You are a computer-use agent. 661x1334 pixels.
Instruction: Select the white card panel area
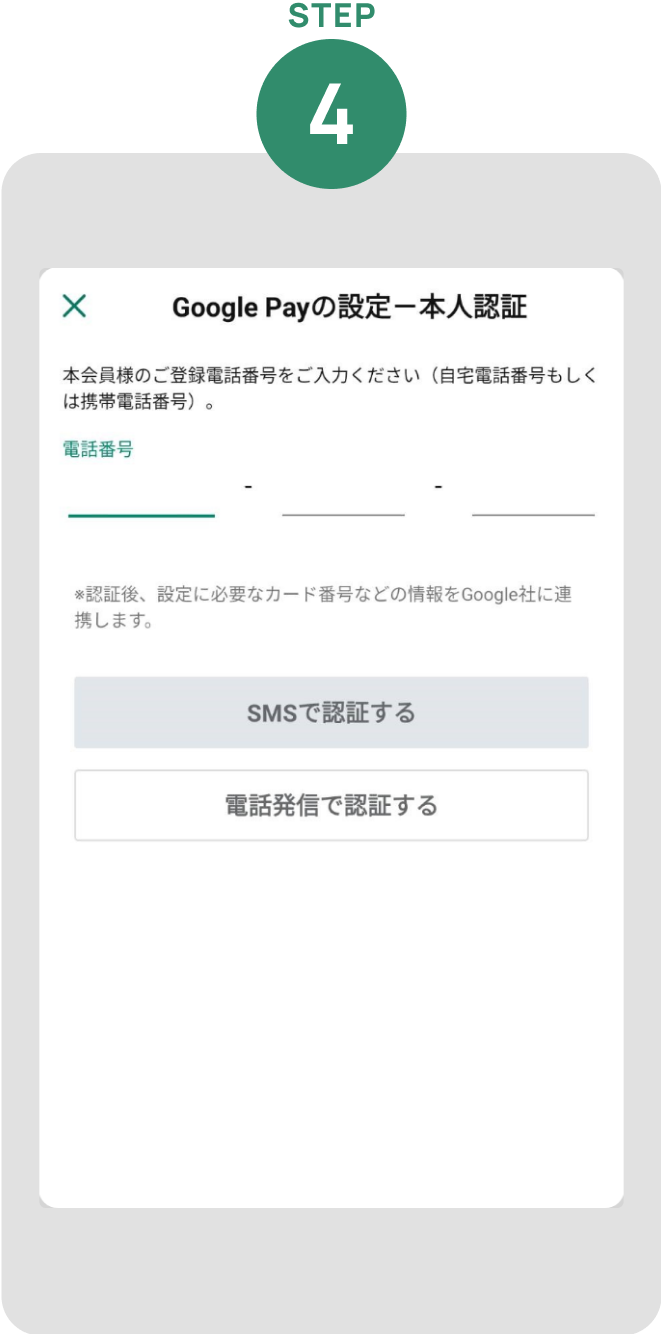(330, 1000)
